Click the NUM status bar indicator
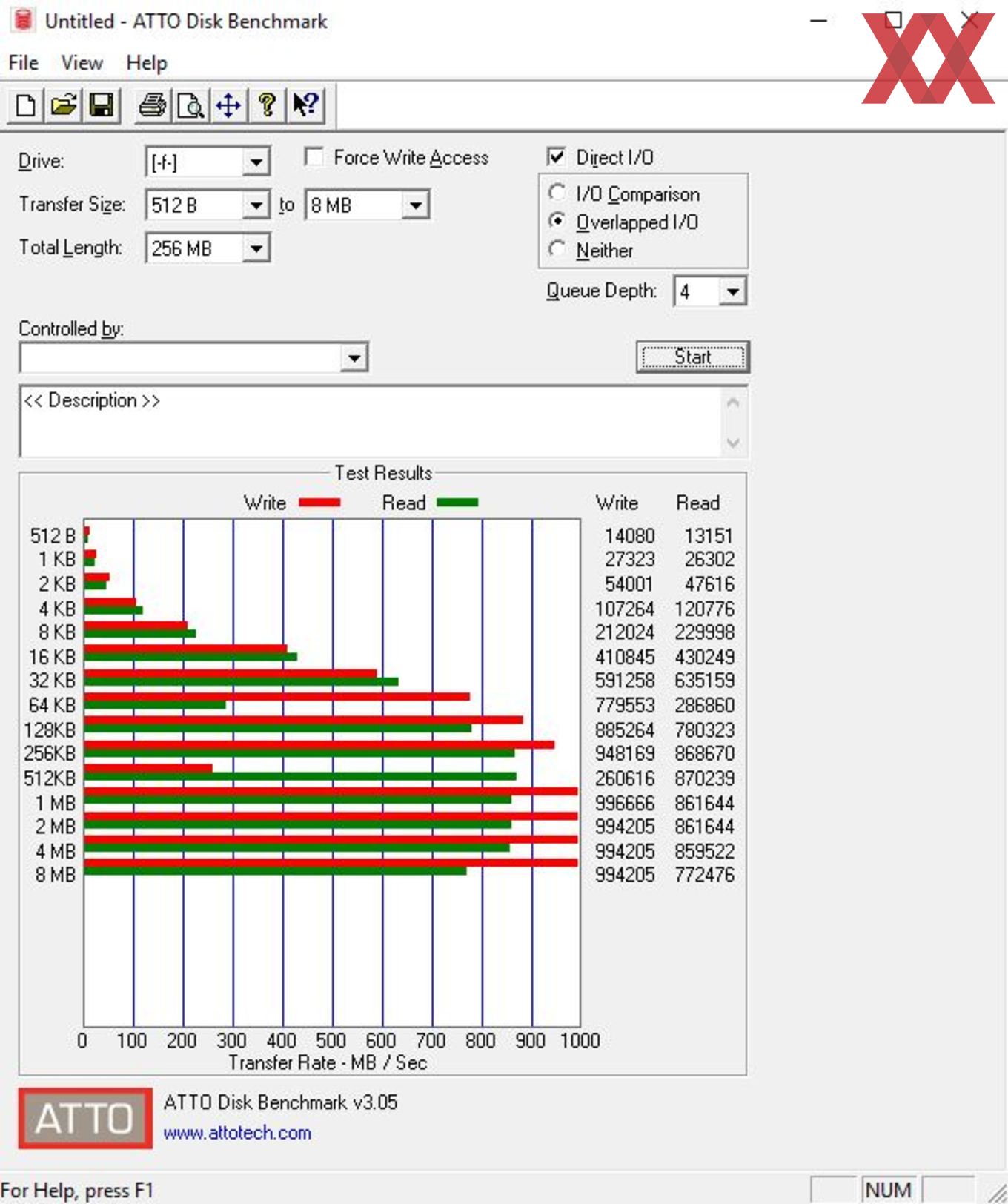 (888, 1189)
